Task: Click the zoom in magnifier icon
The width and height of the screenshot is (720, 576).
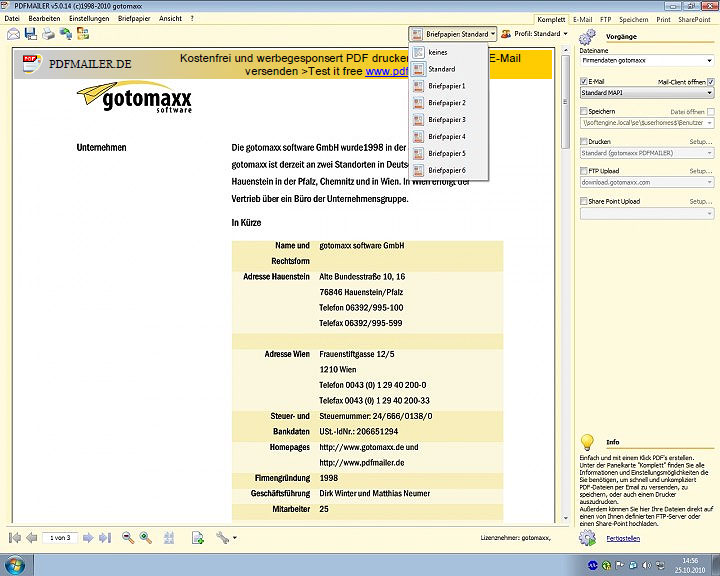Action: pyautogui.click(x=146, y=537)
